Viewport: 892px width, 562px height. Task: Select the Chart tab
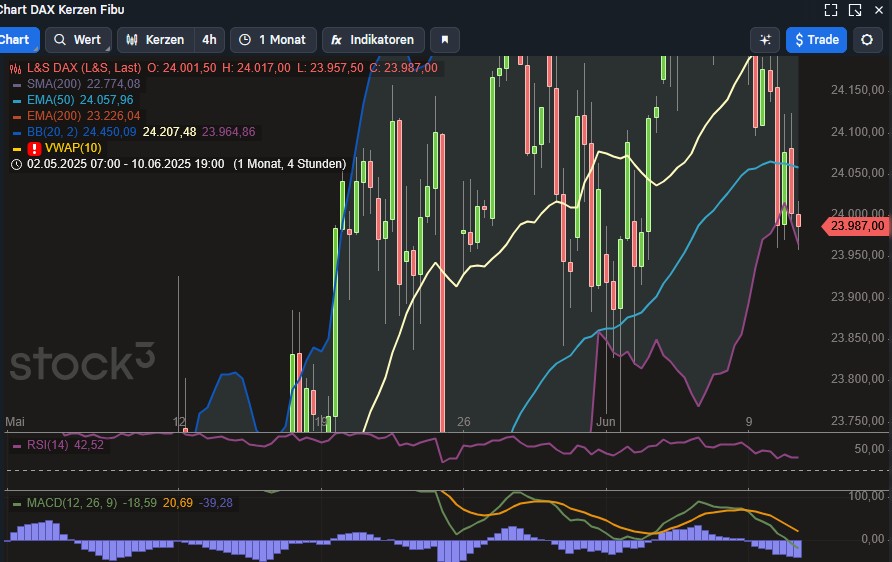click(16, 40)
